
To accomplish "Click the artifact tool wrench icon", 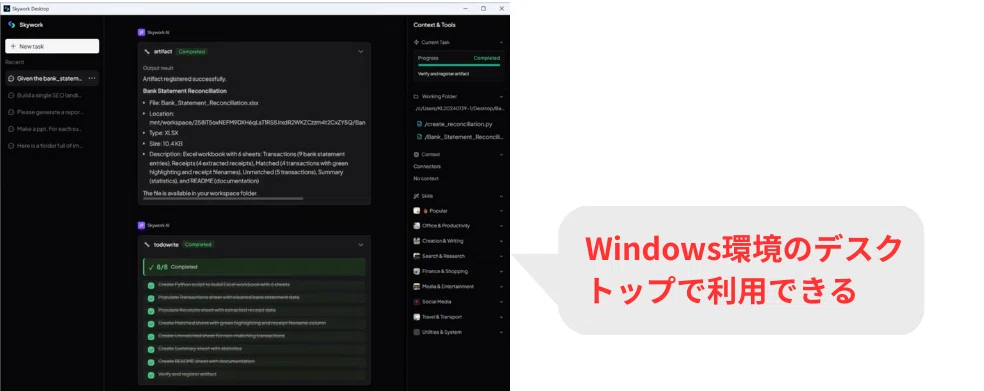I will (147, 51).
